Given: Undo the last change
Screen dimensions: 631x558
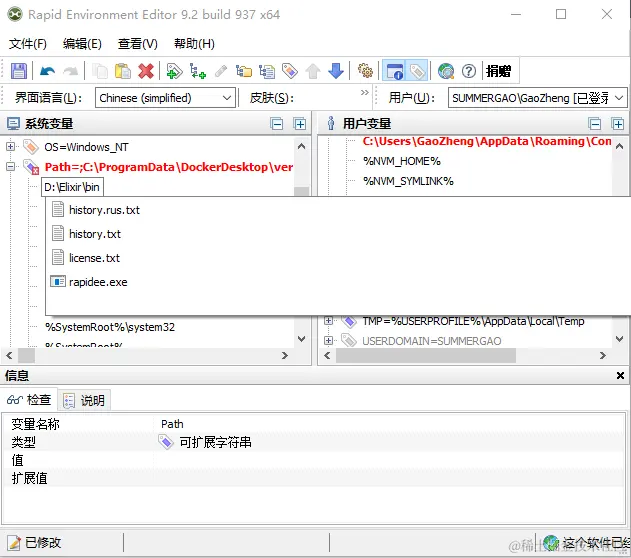Looking at the screenshot, I should click(47, 71).
